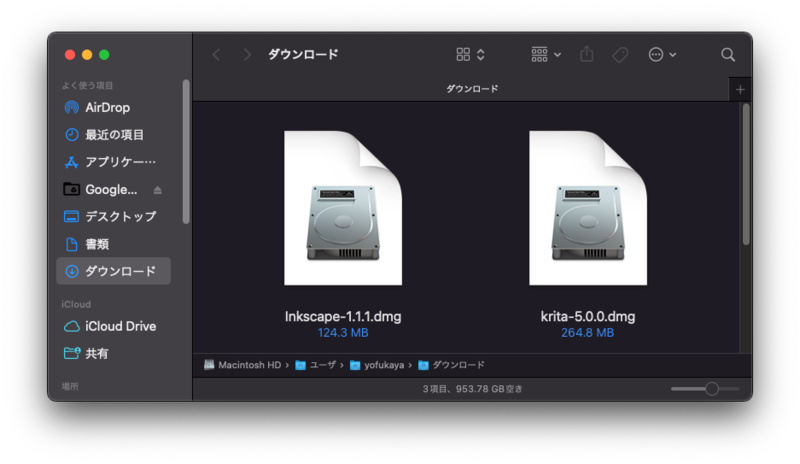Image resolution: width=800 pixels, height=464 pixels.
Task: Click the status text 3項目、953.78 GB空き
Action: 472,389
